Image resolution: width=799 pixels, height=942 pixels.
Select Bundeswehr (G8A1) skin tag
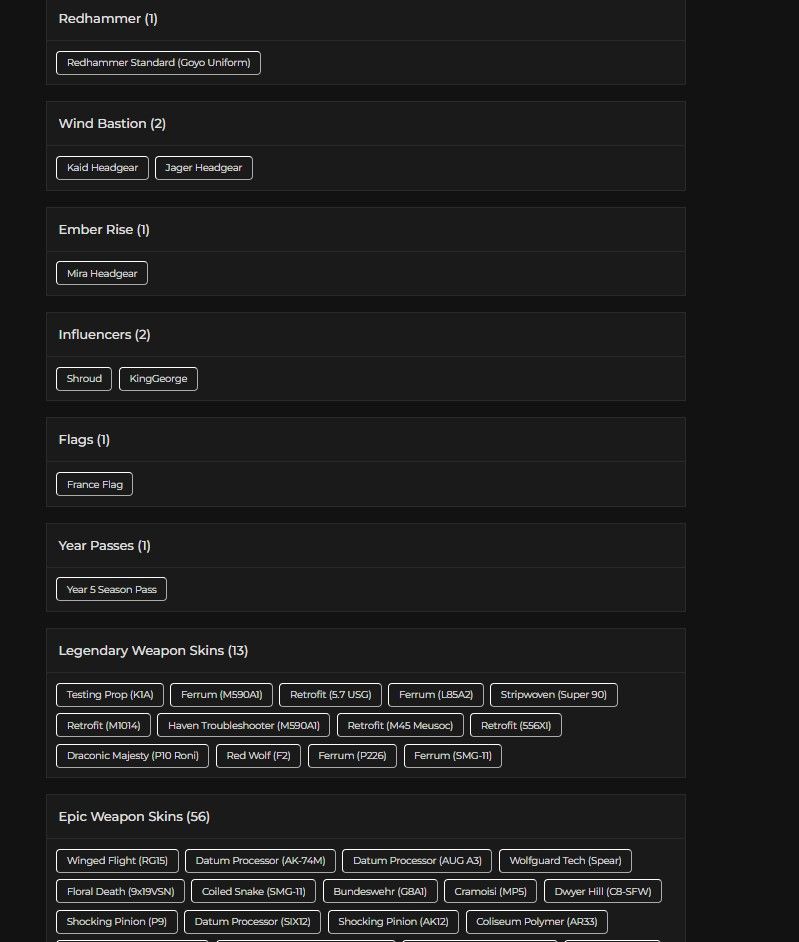pyautogui.click(x=380, y=892)
